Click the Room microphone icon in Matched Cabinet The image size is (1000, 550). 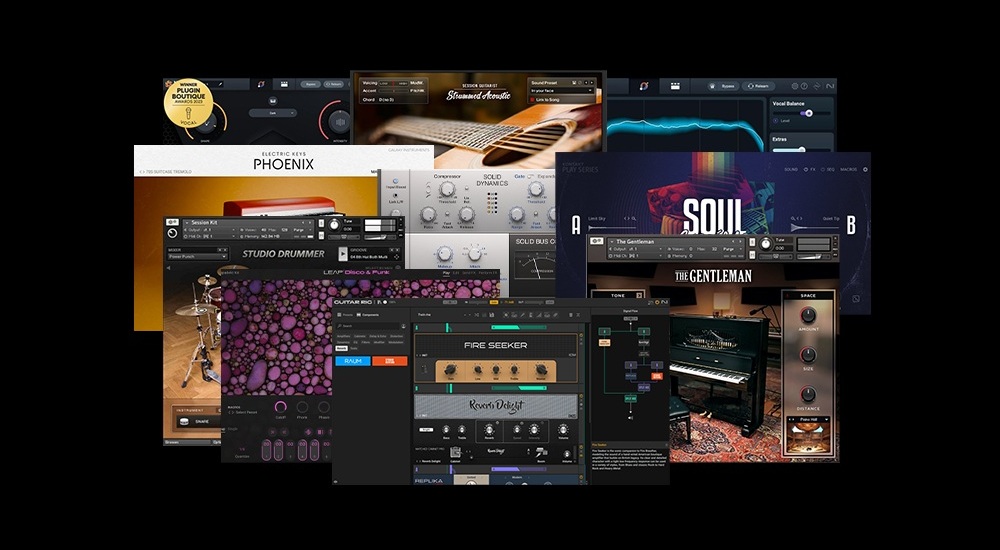click(x=541, y=452)
